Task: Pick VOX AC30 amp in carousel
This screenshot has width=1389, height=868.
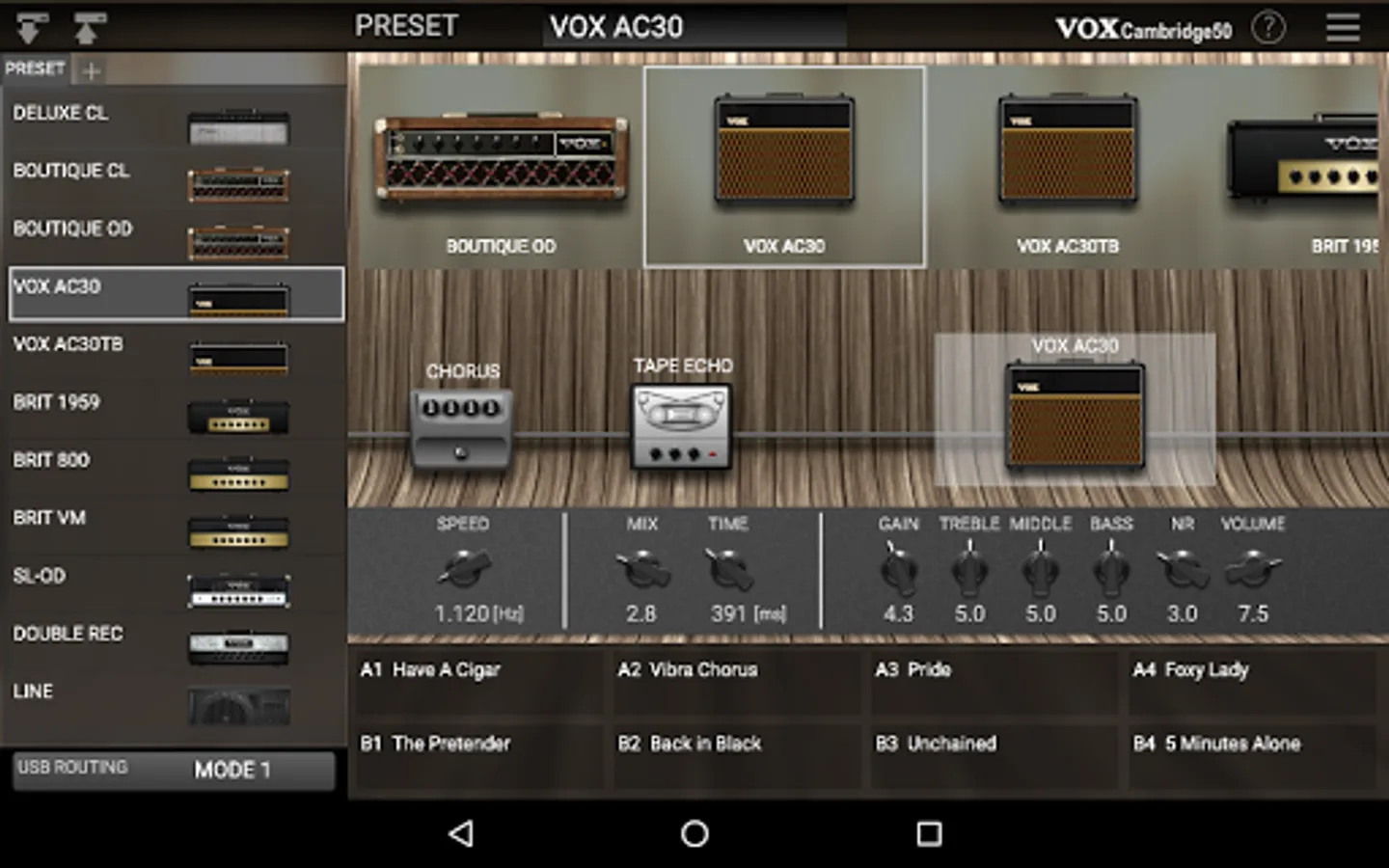Action: point(784,166)
